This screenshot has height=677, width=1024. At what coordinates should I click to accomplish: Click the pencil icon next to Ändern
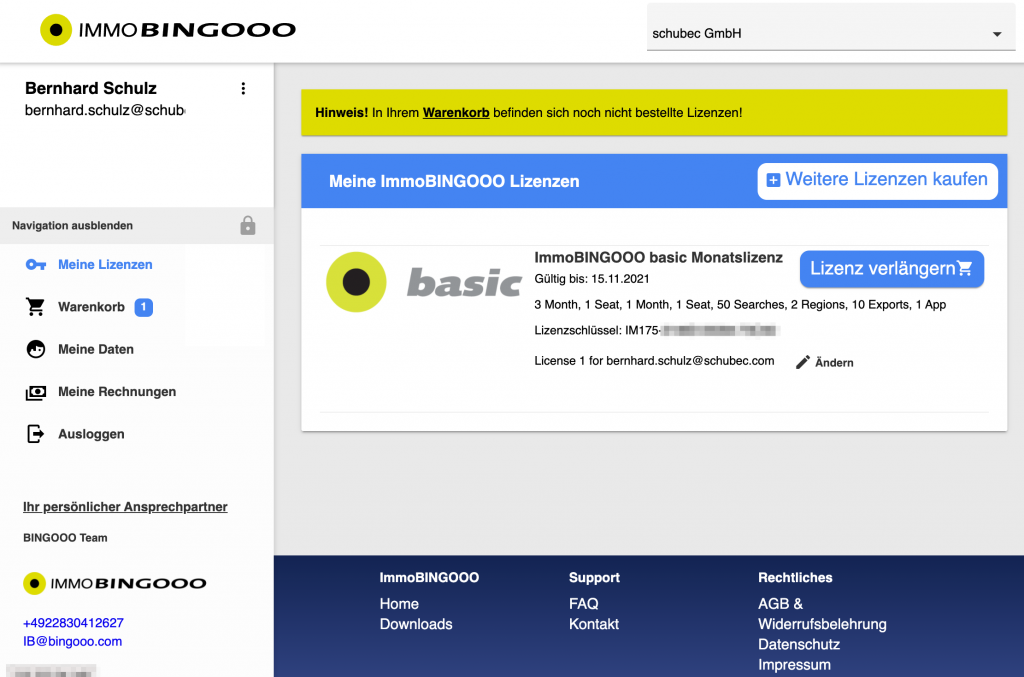pyautogui.click(x=803, y=362)
